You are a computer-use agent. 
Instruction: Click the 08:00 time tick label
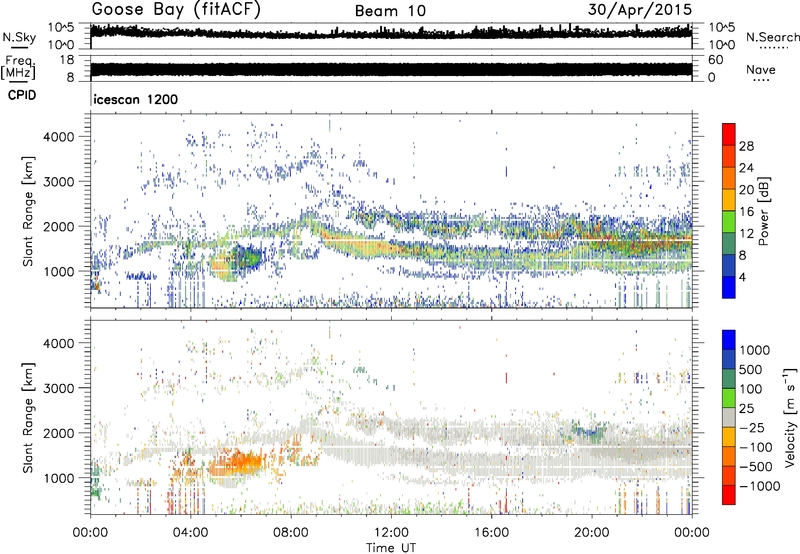290,533
